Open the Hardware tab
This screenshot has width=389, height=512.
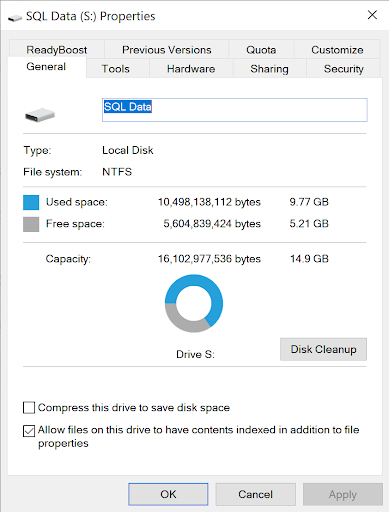191,69
